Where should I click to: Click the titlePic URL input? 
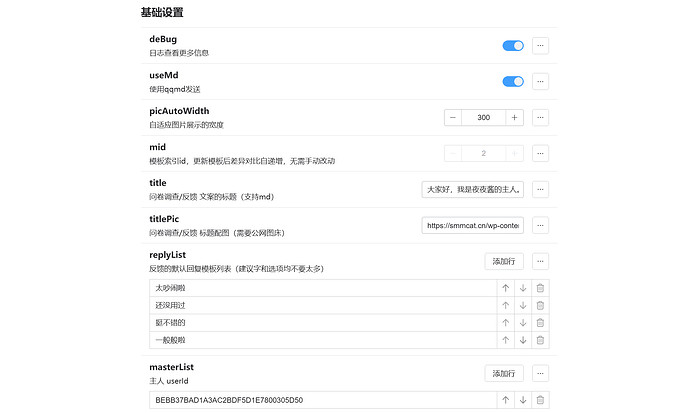[x=473, y=225]
